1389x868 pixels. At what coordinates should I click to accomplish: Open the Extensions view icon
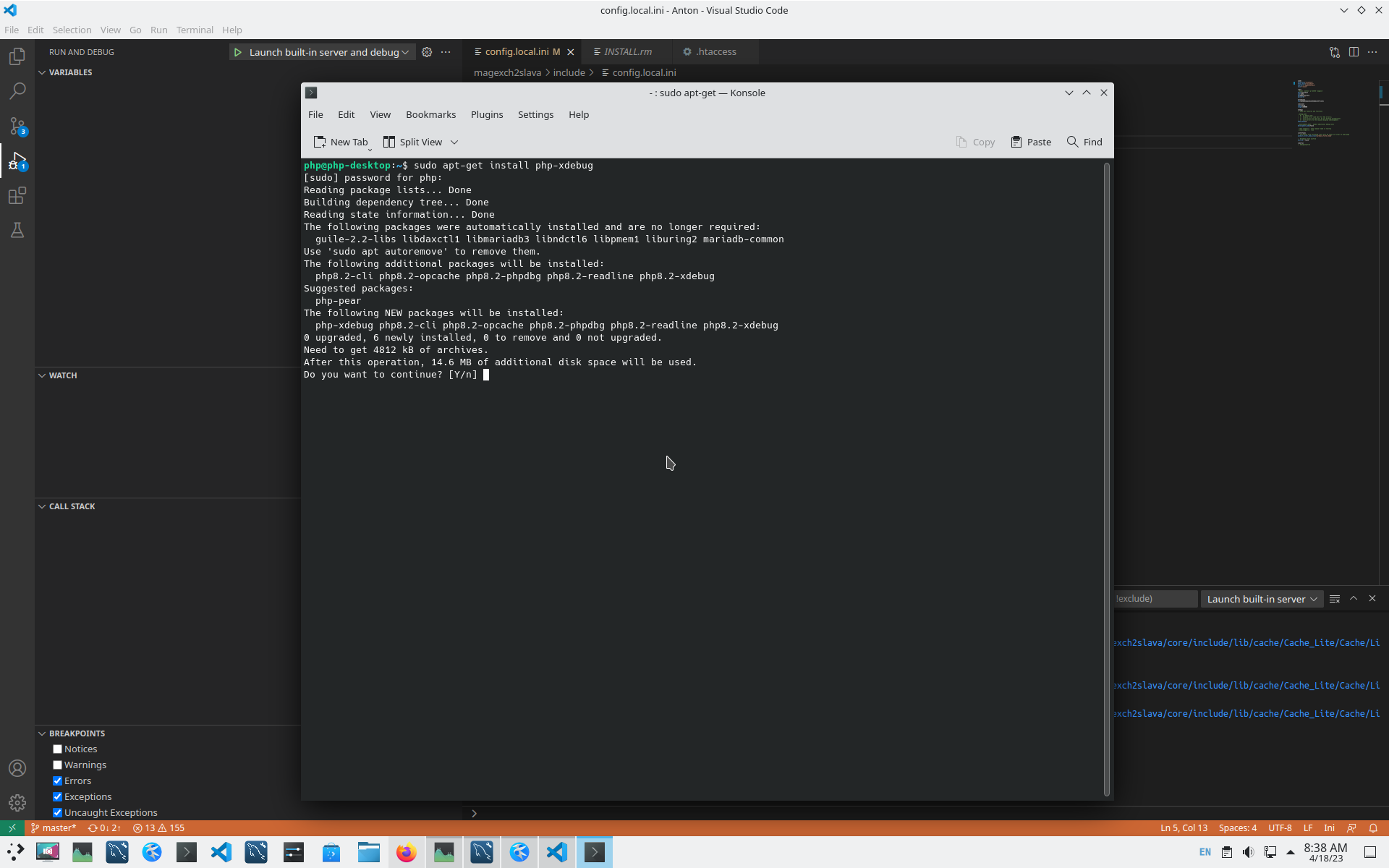click(17, 195)
